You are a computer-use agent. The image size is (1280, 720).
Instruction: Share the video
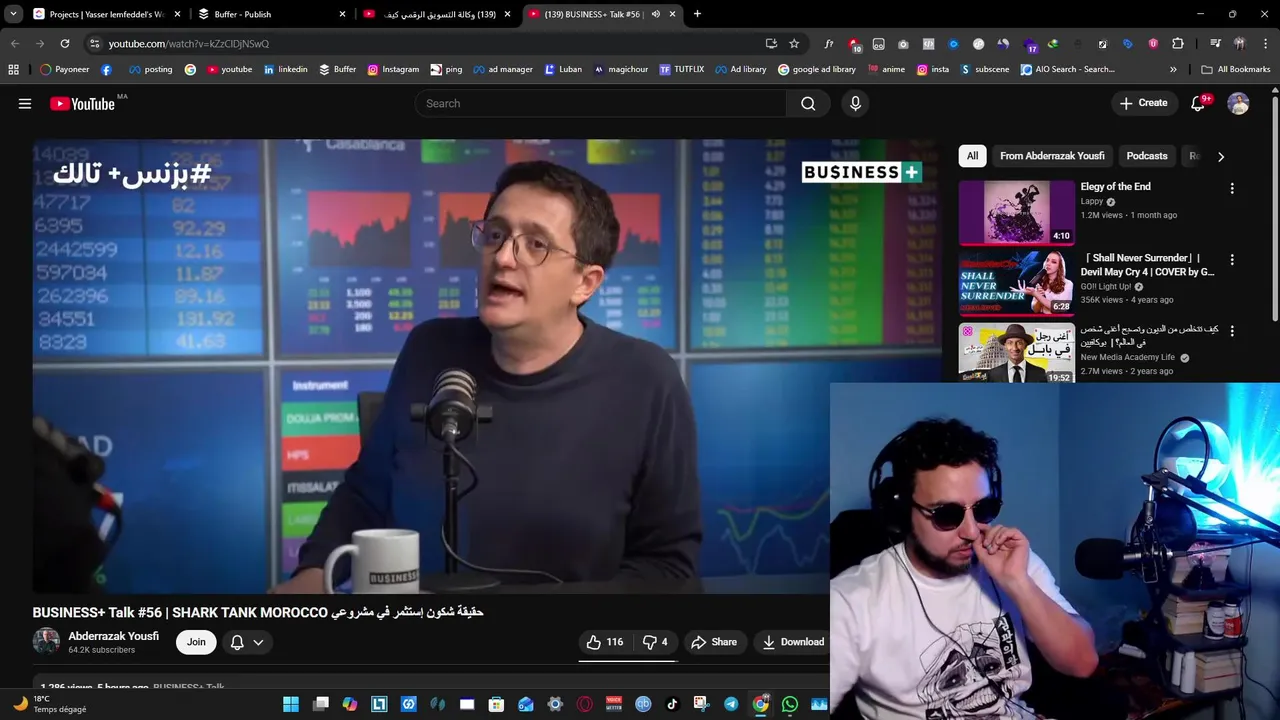point(714,642)
